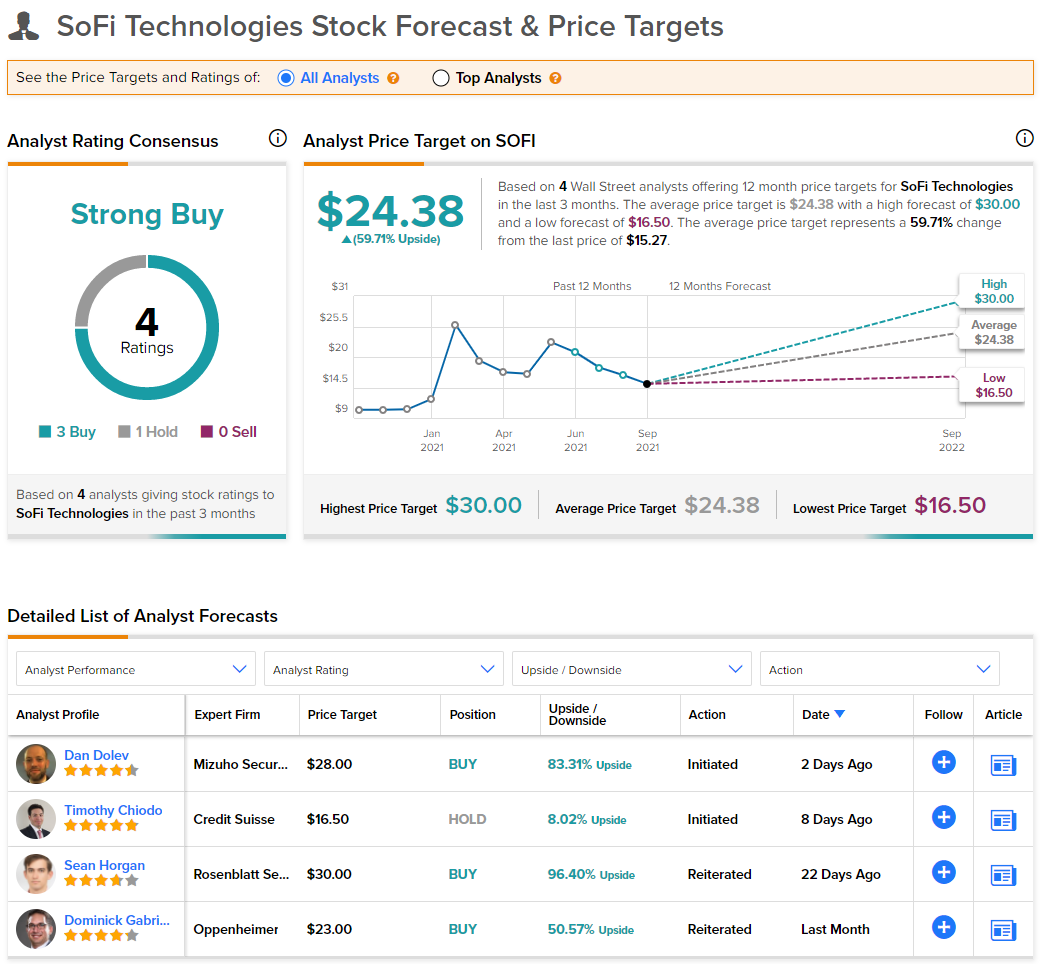Screen dimensions: 1049x964
Task: Follow Dan Dolev with plus icon
Action: click(x=943, y=762)
